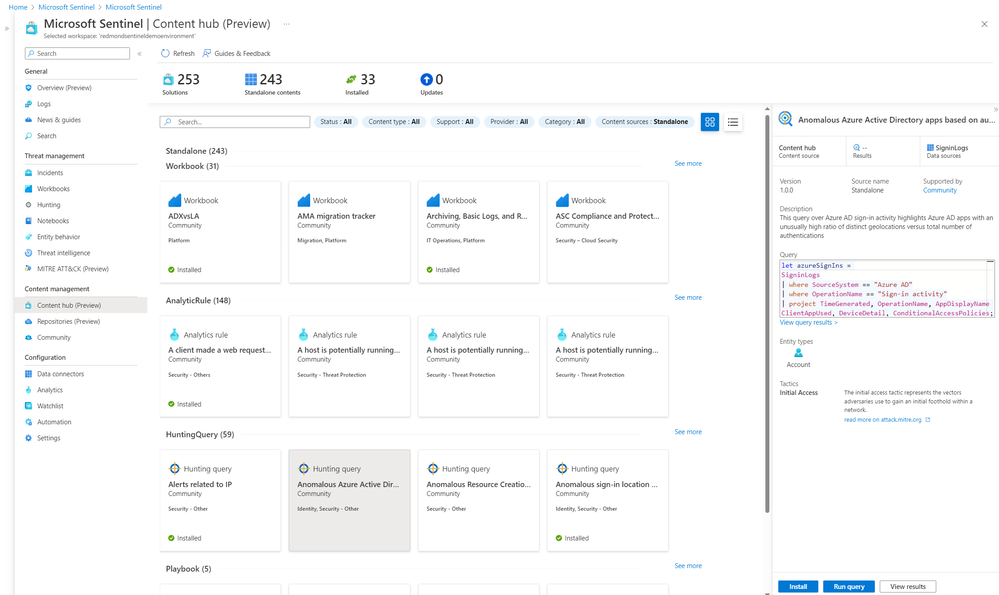This screenshot has width=999, height=595.
Task: Open Watchlist in sidebar
Action: point(50,406)
